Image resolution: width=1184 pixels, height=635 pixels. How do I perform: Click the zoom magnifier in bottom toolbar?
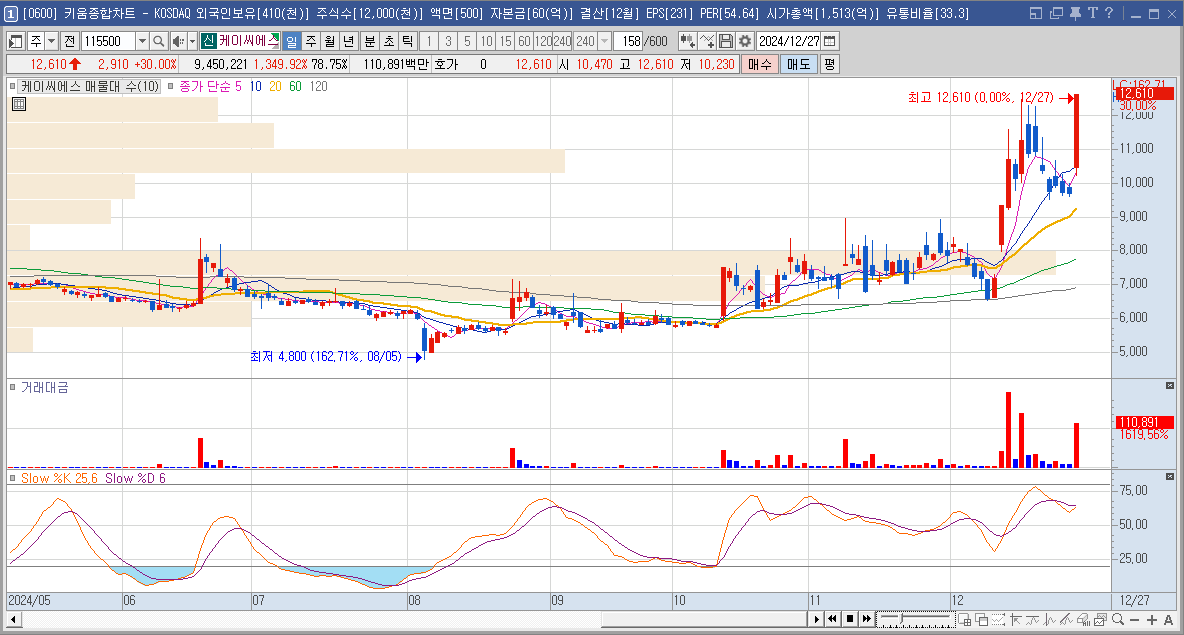[1118, 619]
